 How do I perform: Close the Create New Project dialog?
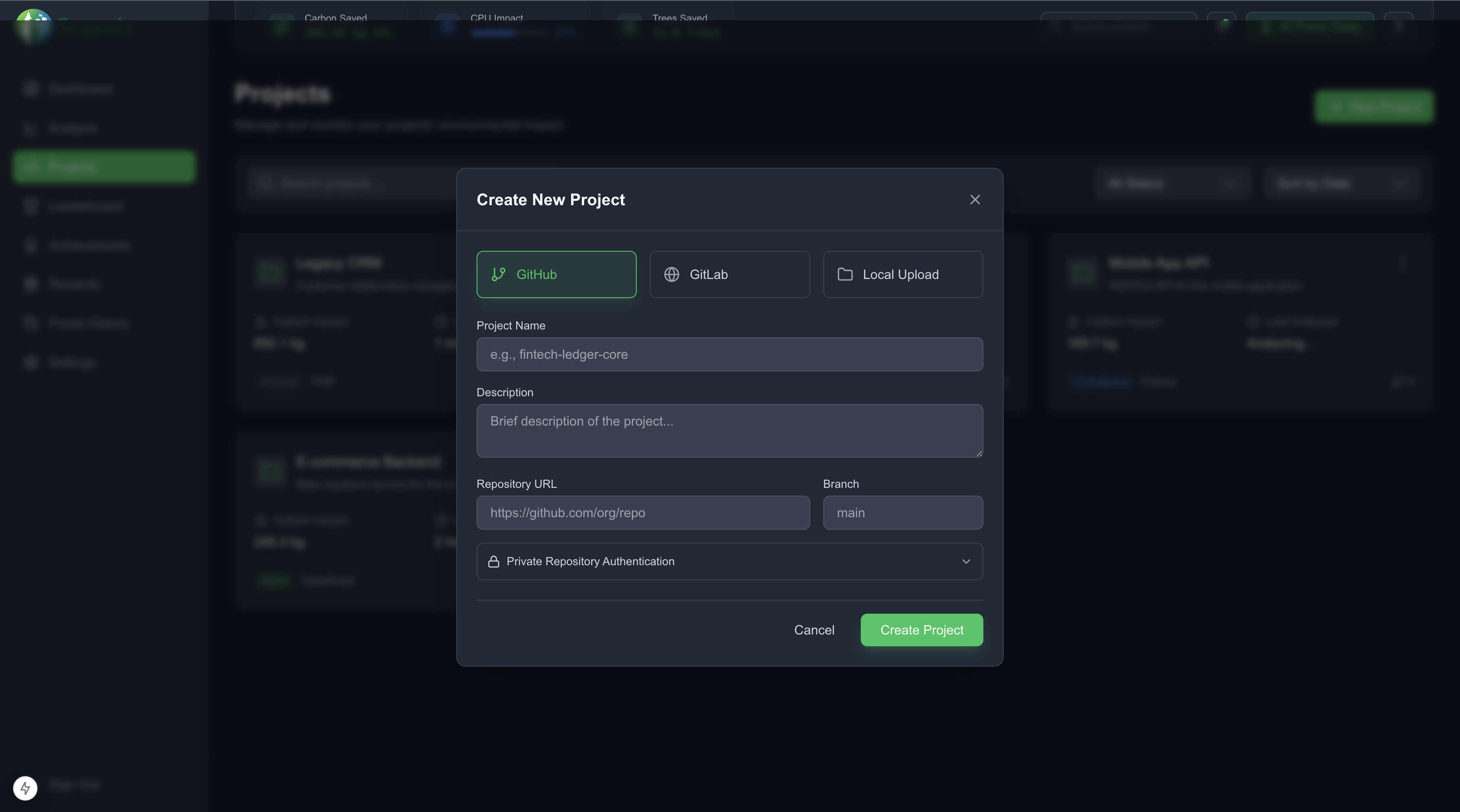click(x=974, y=200)
